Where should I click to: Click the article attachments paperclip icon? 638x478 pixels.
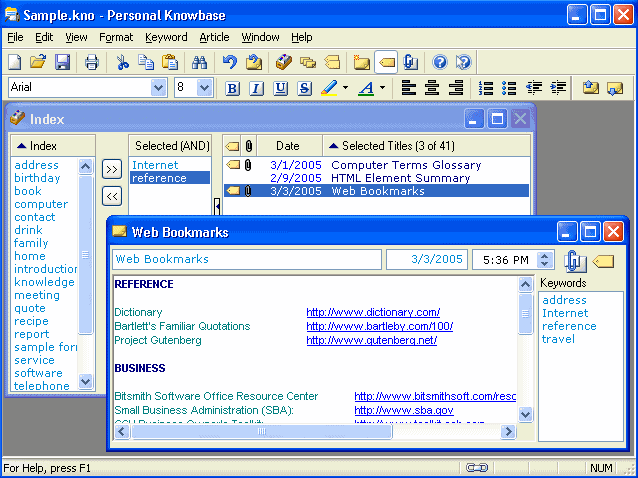(575, 261)
